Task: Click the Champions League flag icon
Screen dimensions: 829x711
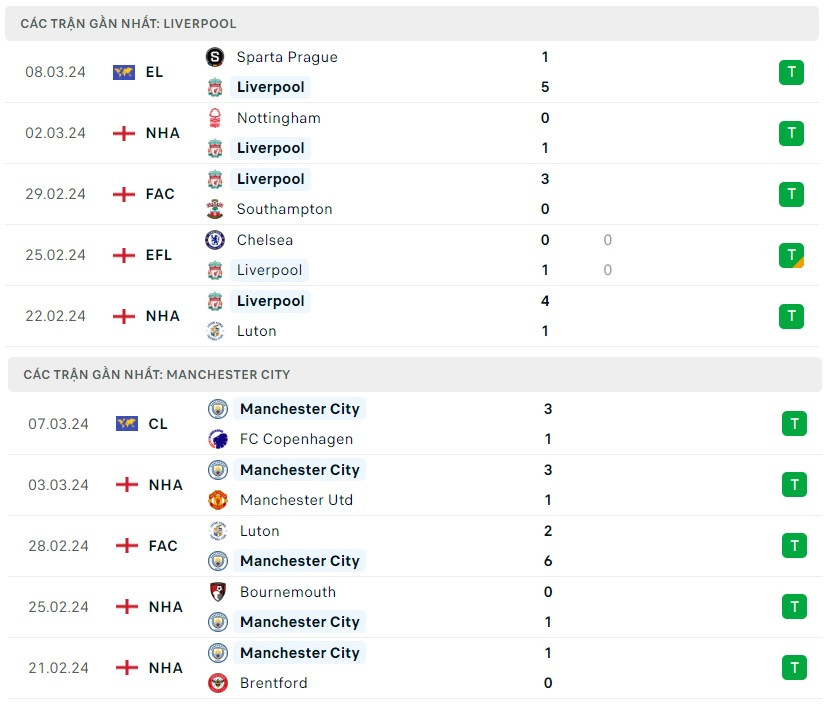Action: (127, 424)
